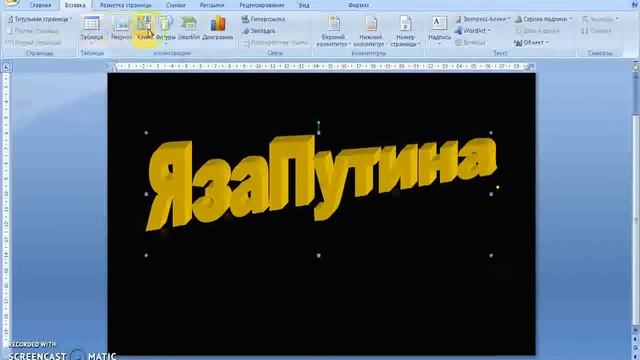Image resolution: width=640 pixels, height=360 pixels.
Task: Select the Вставка ribbon tab
Action: (75, 5)
